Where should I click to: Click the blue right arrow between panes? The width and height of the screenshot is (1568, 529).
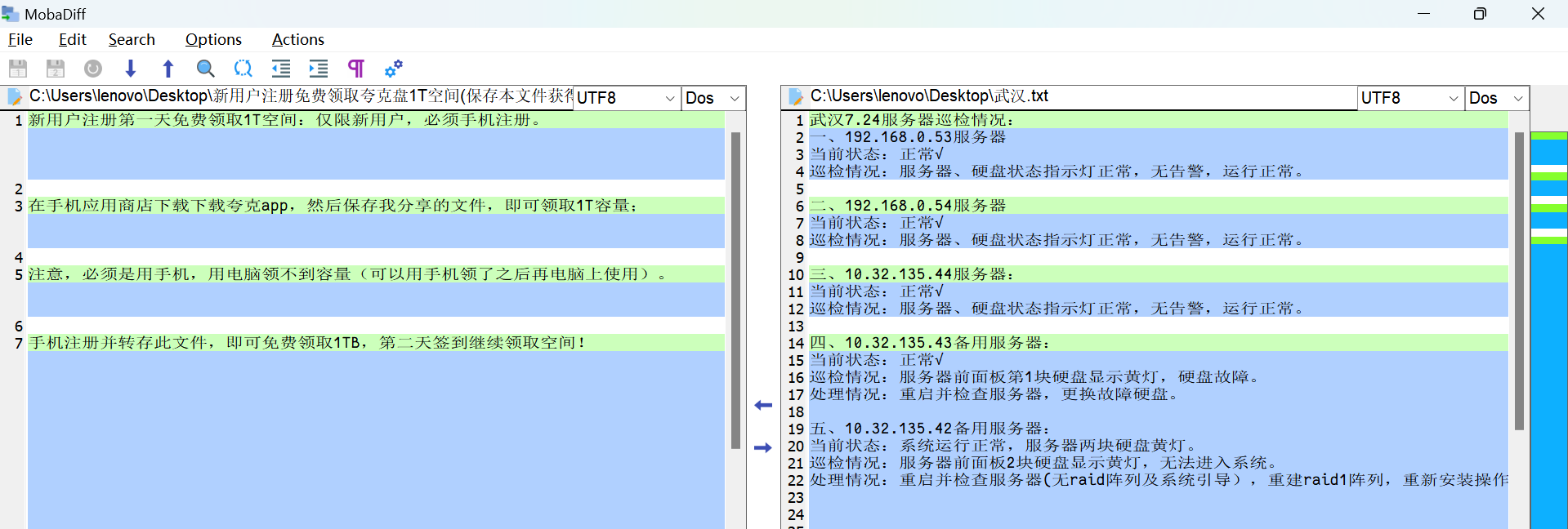point(763,447)
